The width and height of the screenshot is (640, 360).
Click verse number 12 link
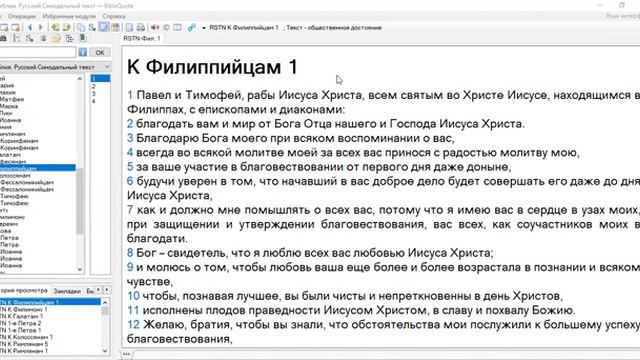pyautogui.click(x=133, y=324)
